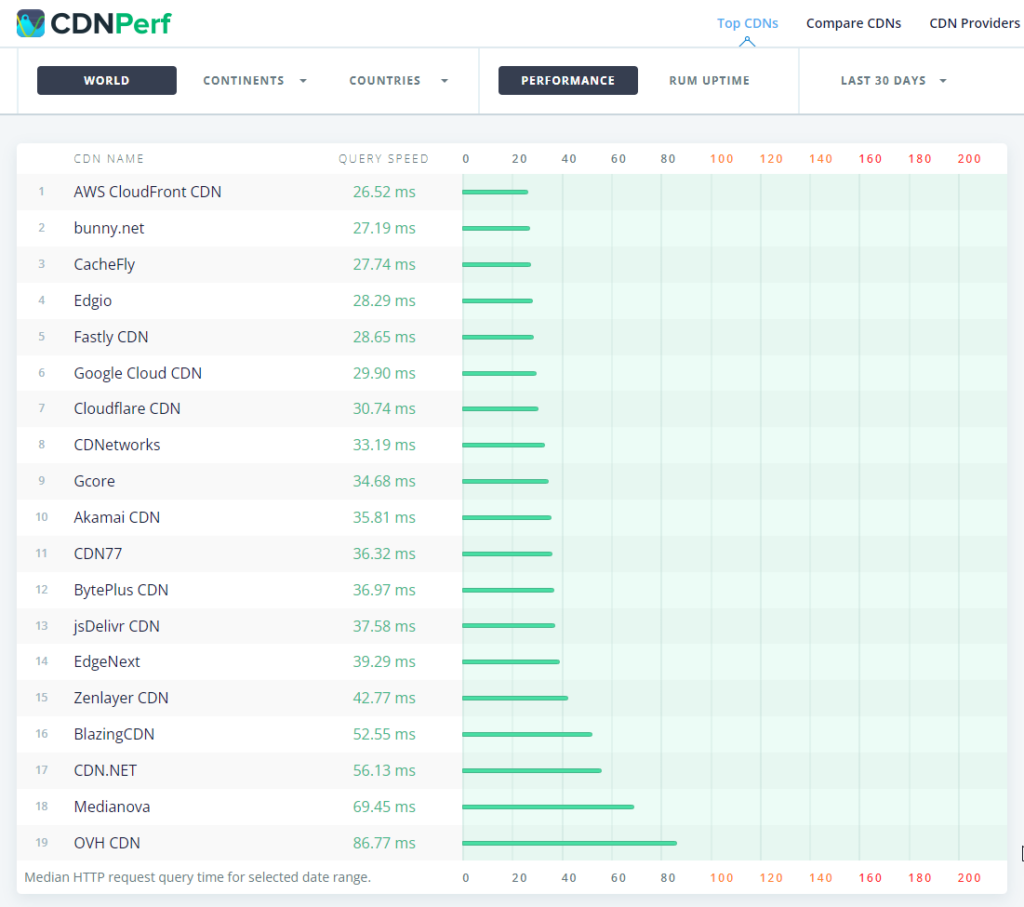Click the 27.19 ms query speed value

pyautogui.click(x=384, y=228)
